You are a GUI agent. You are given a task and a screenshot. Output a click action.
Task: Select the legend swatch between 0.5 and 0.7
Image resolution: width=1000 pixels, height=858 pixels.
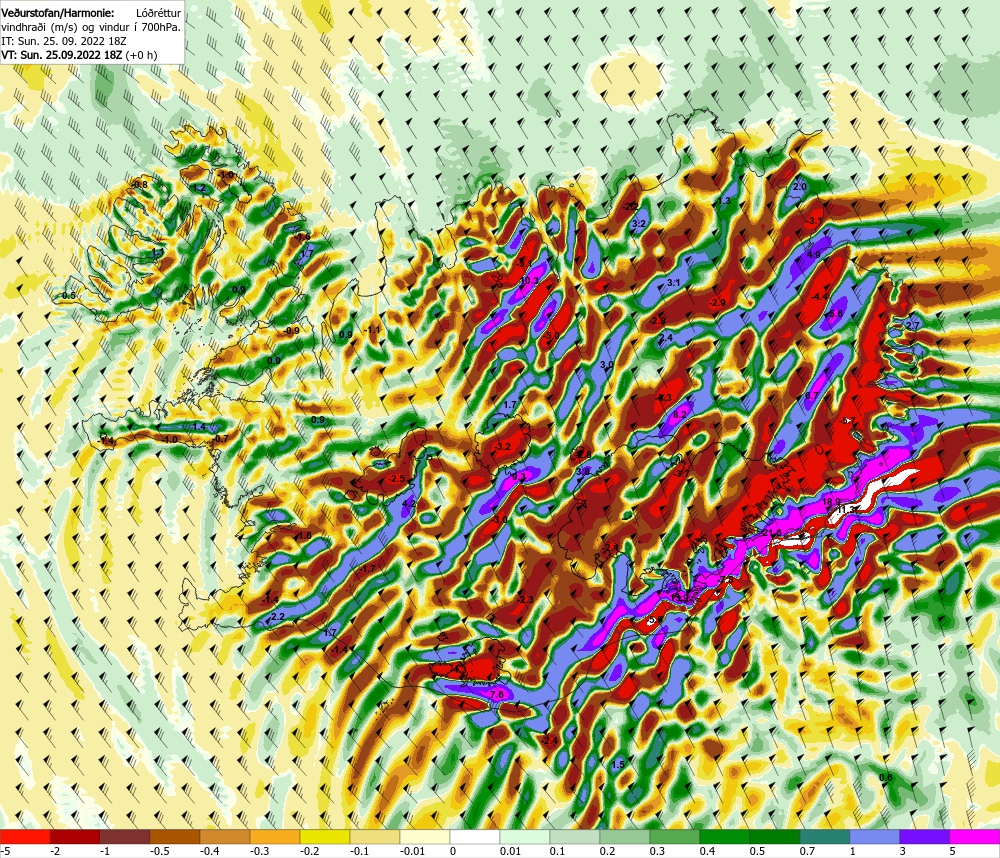click(775, 837)
